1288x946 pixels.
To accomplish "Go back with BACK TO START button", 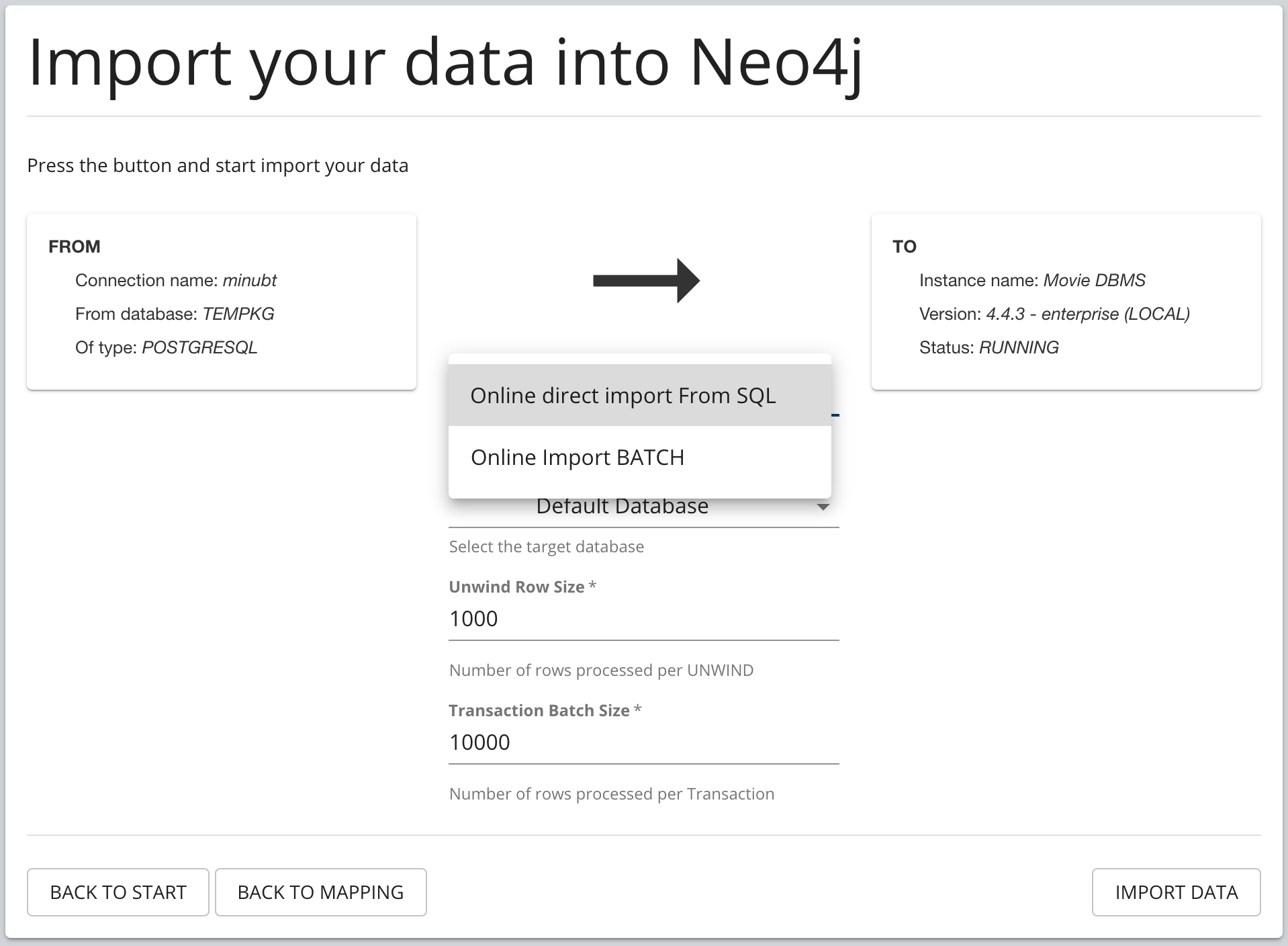I will click(118, 892).
